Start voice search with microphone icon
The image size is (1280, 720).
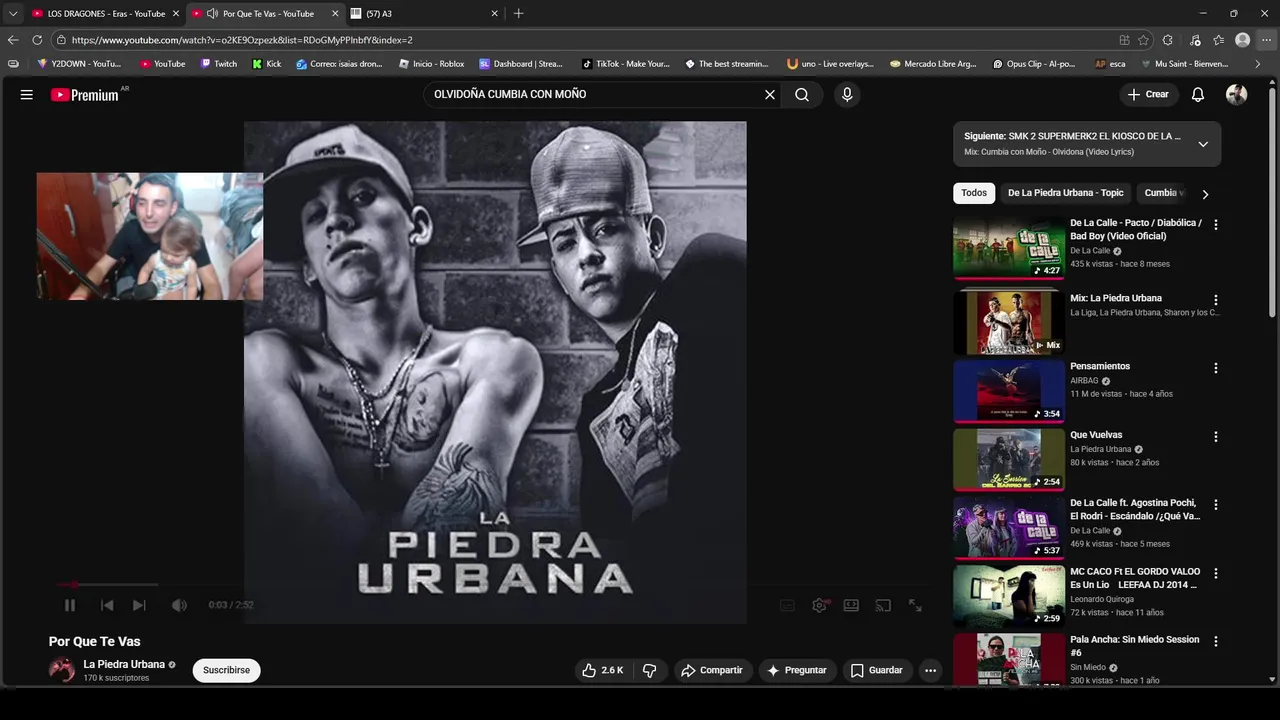(847, 94)
